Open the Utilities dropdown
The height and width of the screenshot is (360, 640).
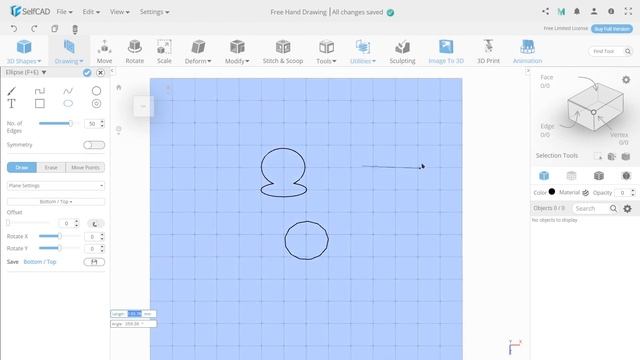pyautogui.click(x=362, y=51)
